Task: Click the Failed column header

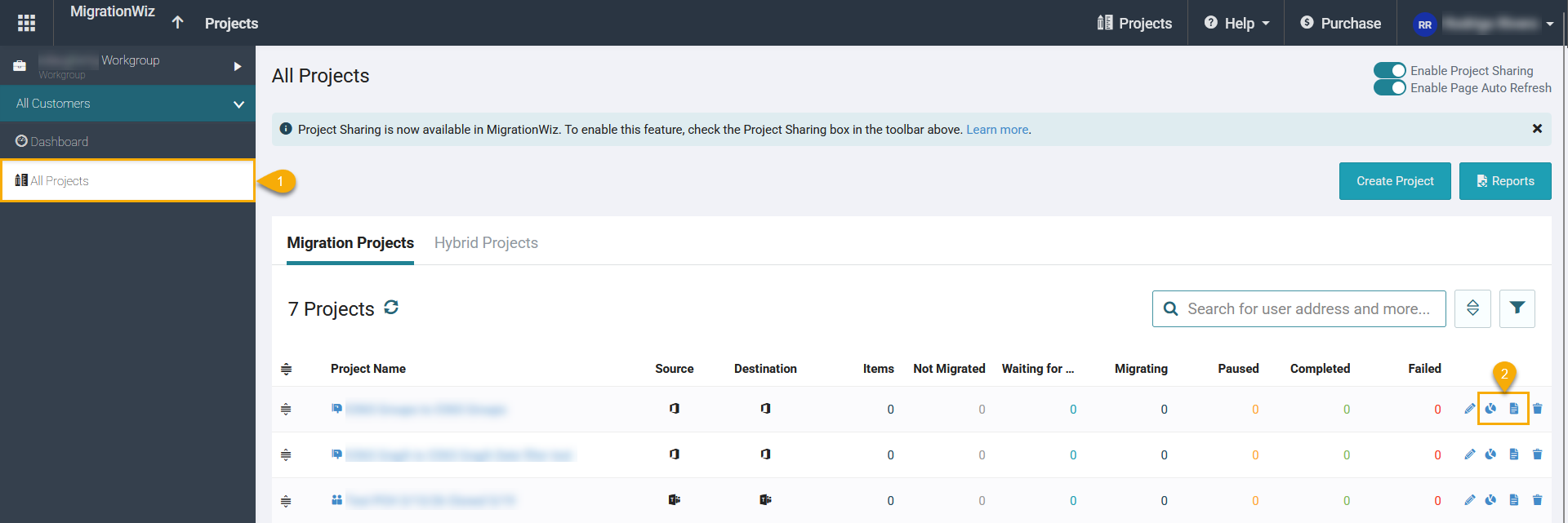Action: (x=1424, y=369)
